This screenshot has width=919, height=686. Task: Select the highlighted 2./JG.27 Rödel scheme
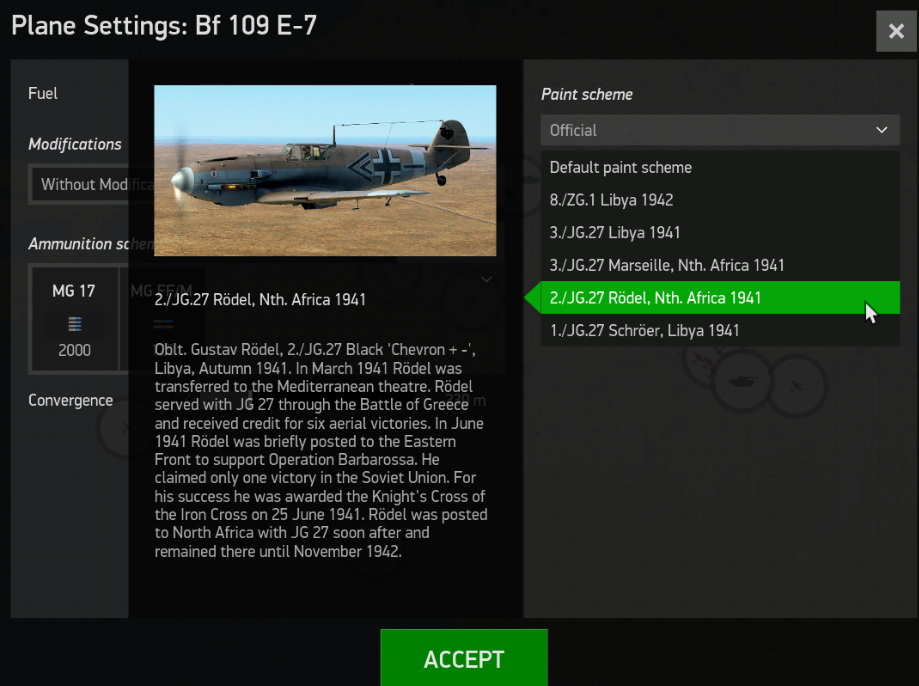click(x=655, y=297)
